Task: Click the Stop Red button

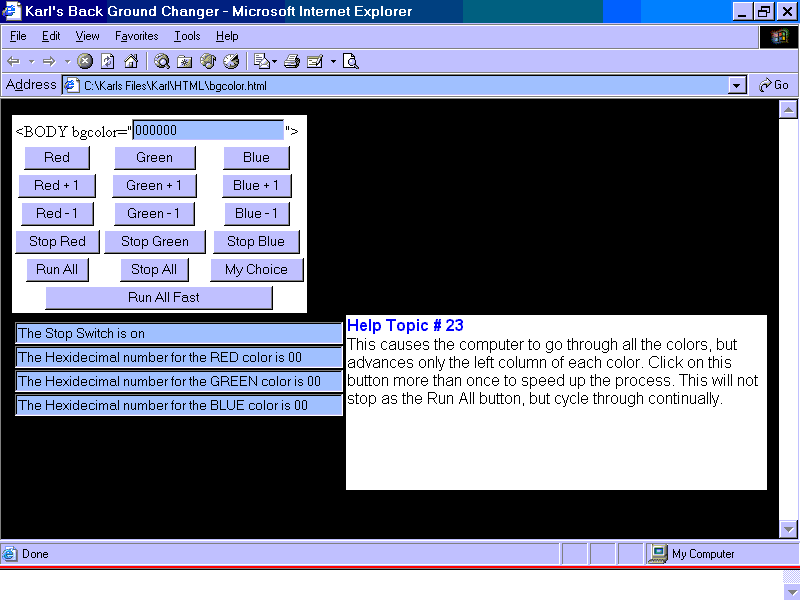Action: 57,242
